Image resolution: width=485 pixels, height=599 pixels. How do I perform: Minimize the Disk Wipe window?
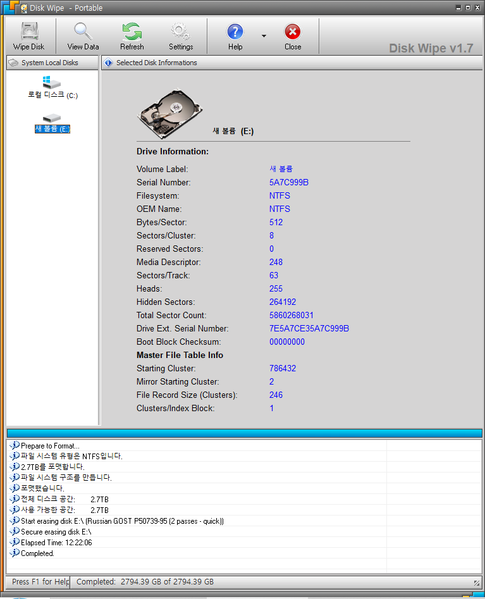pos(459,8)
